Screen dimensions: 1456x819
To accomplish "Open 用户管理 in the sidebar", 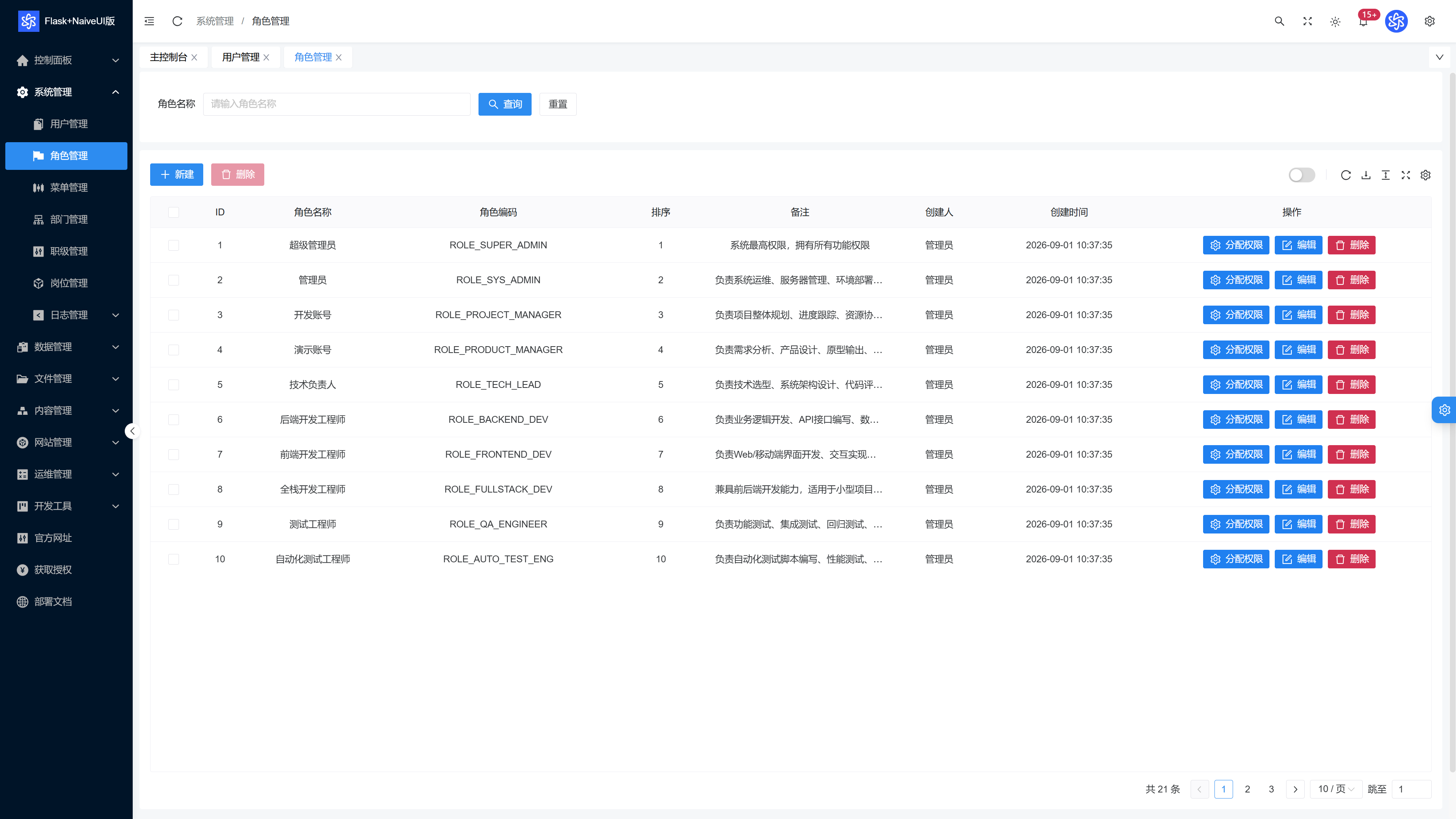I will pyautogui.click(x=66, y=124).
